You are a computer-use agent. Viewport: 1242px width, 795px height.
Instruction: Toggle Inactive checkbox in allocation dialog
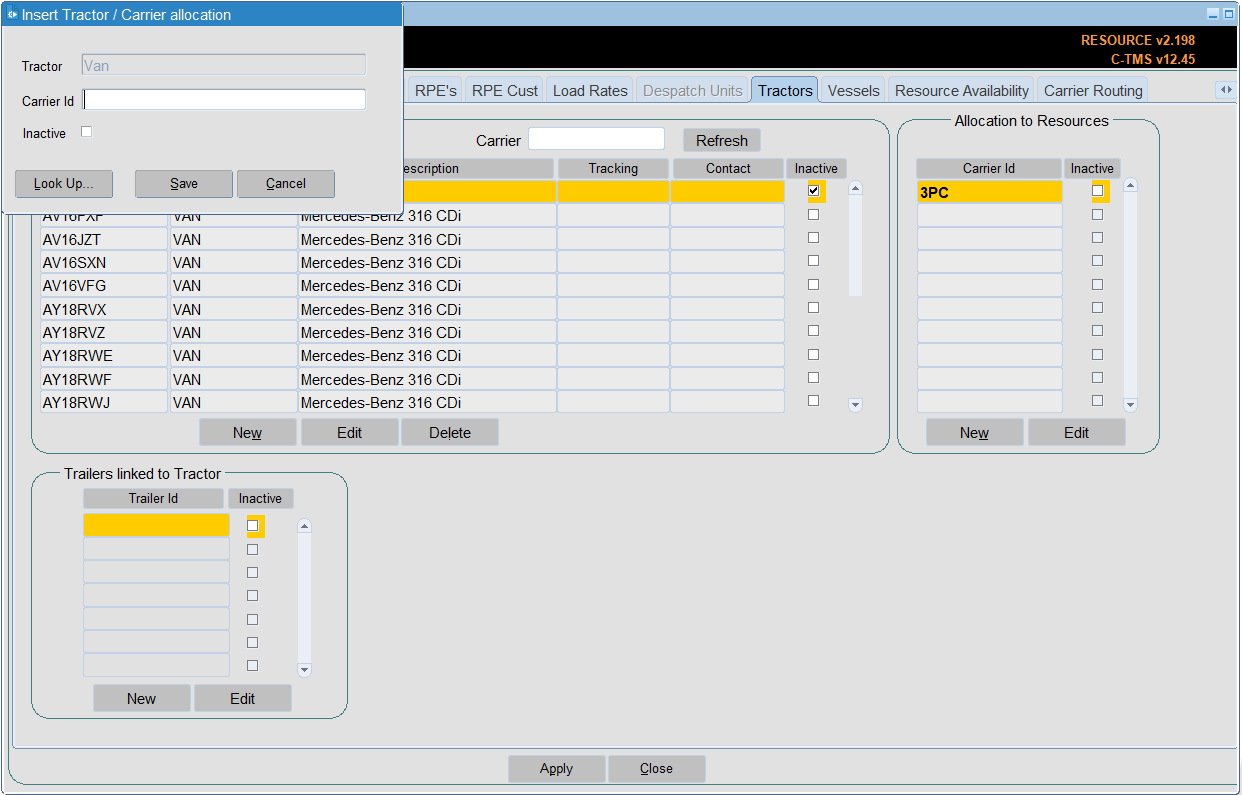pos(86,132)
